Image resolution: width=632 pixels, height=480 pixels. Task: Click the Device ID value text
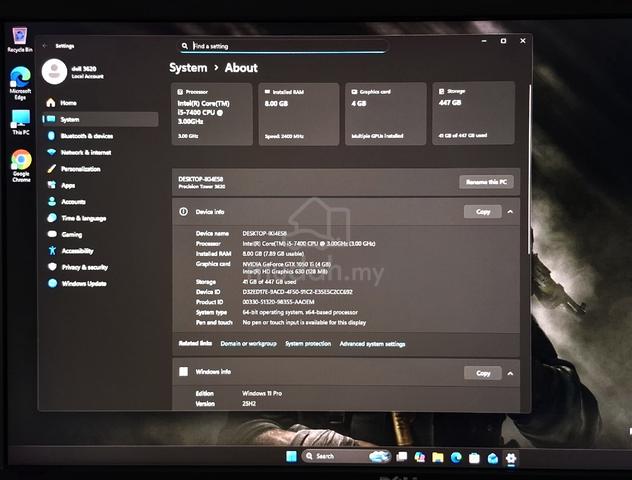click(x=297, y=292)
